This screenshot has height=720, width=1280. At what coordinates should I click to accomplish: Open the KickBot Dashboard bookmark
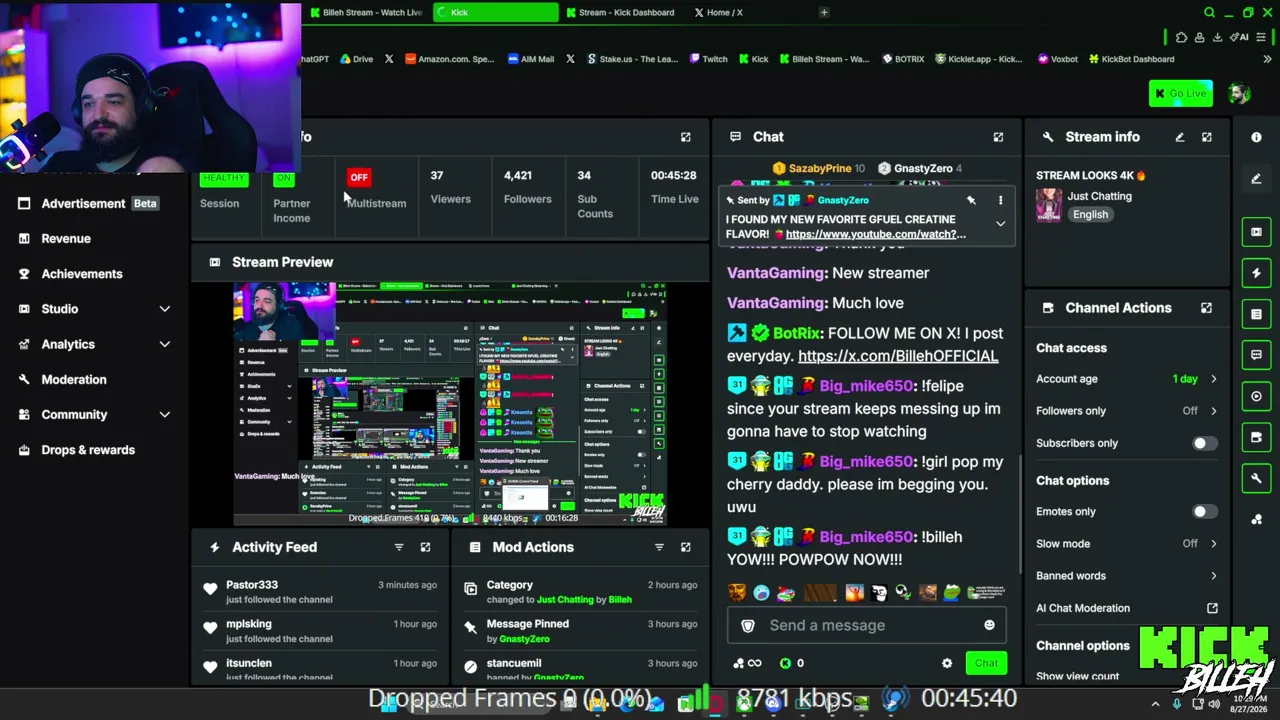1131,59
